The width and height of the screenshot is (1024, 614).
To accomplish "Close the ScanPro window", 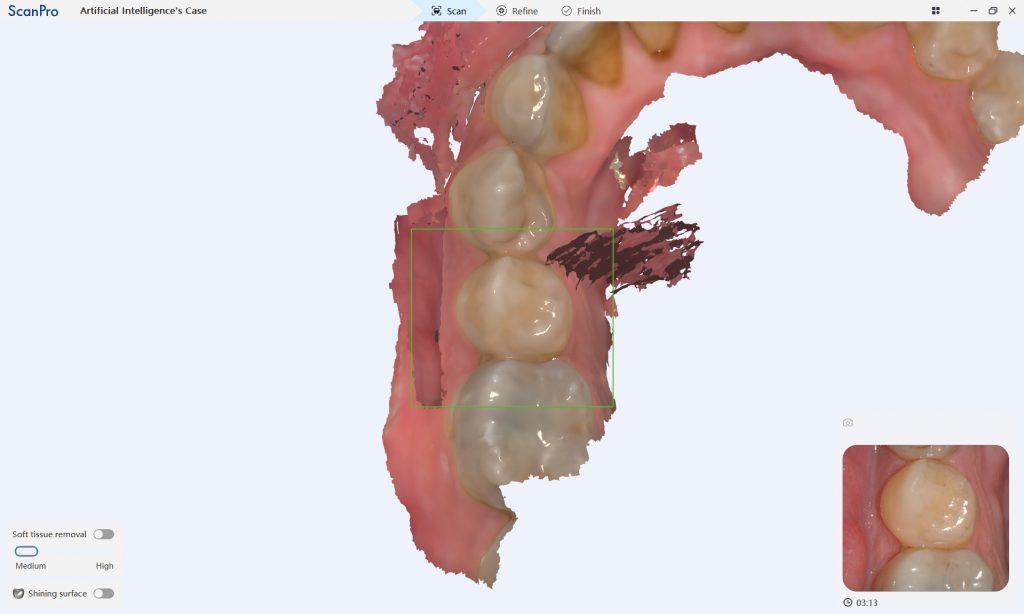I will tap(1012, 11).
